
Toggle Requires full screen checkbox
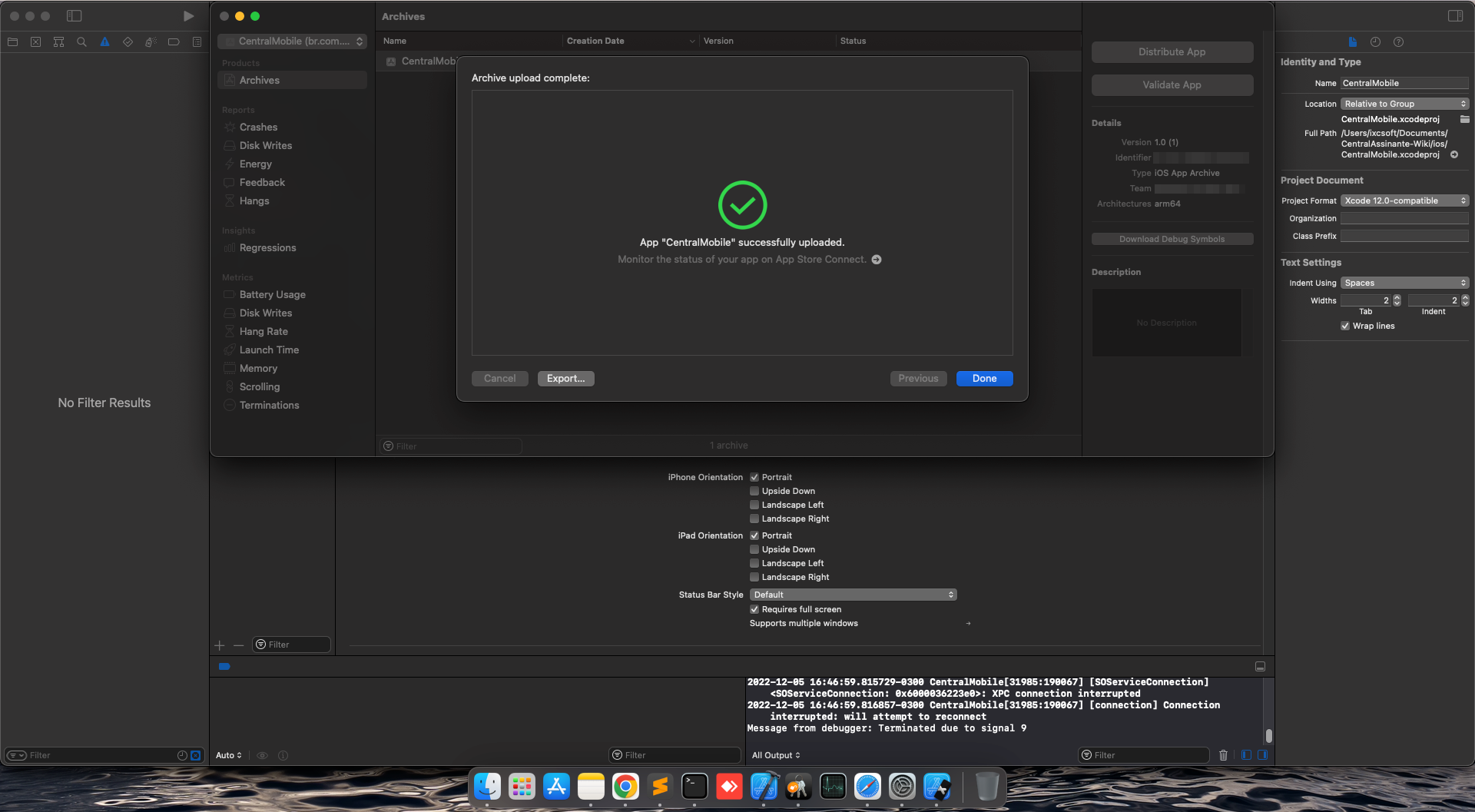tap(754, 609)
